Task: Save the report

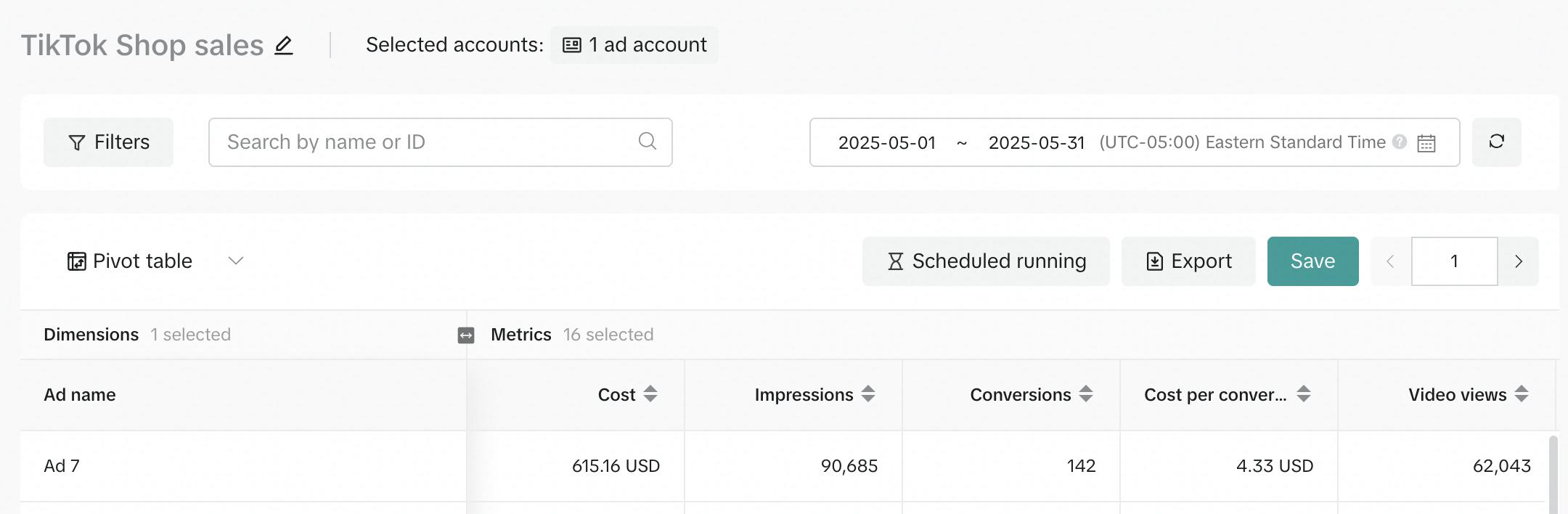Action: coord(1313,261)
